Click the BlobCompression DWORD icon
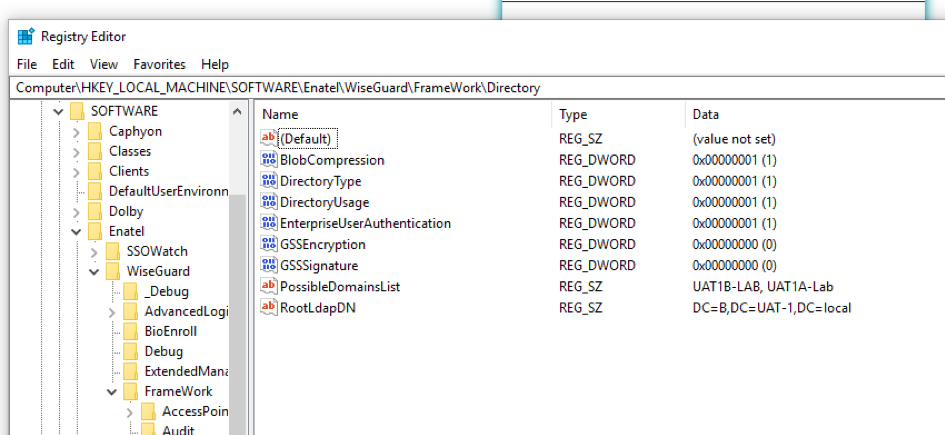 click(269, 160)
